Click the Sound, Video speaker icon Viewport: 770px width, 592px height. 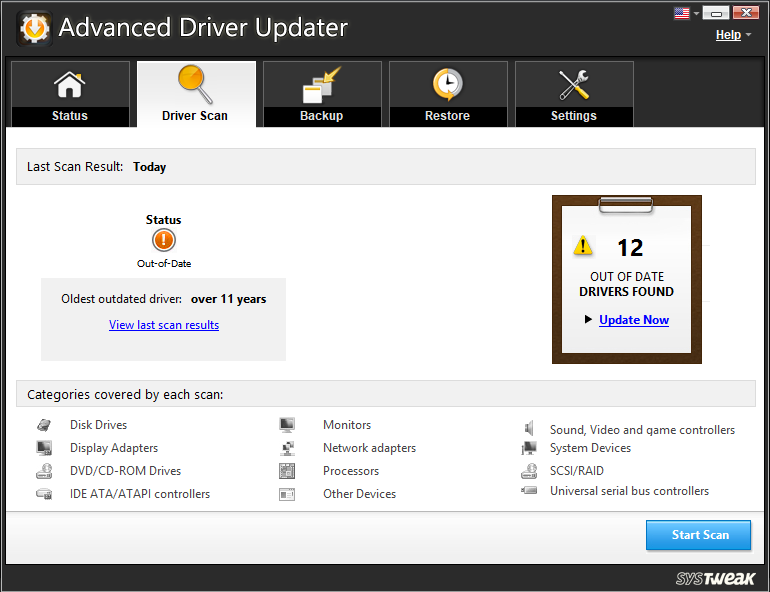529,428
